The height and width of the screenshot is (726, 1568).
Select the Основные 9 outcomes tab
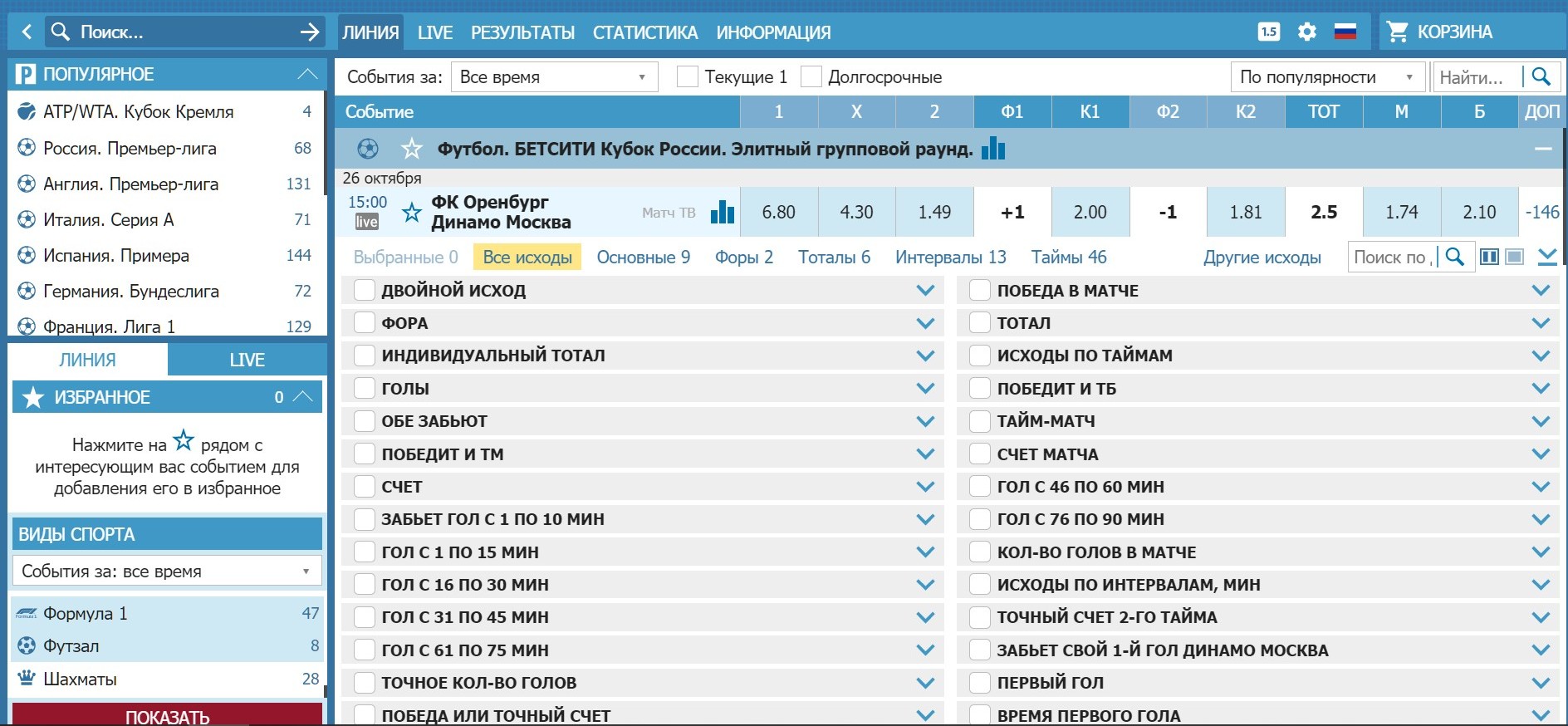(644, 257)
